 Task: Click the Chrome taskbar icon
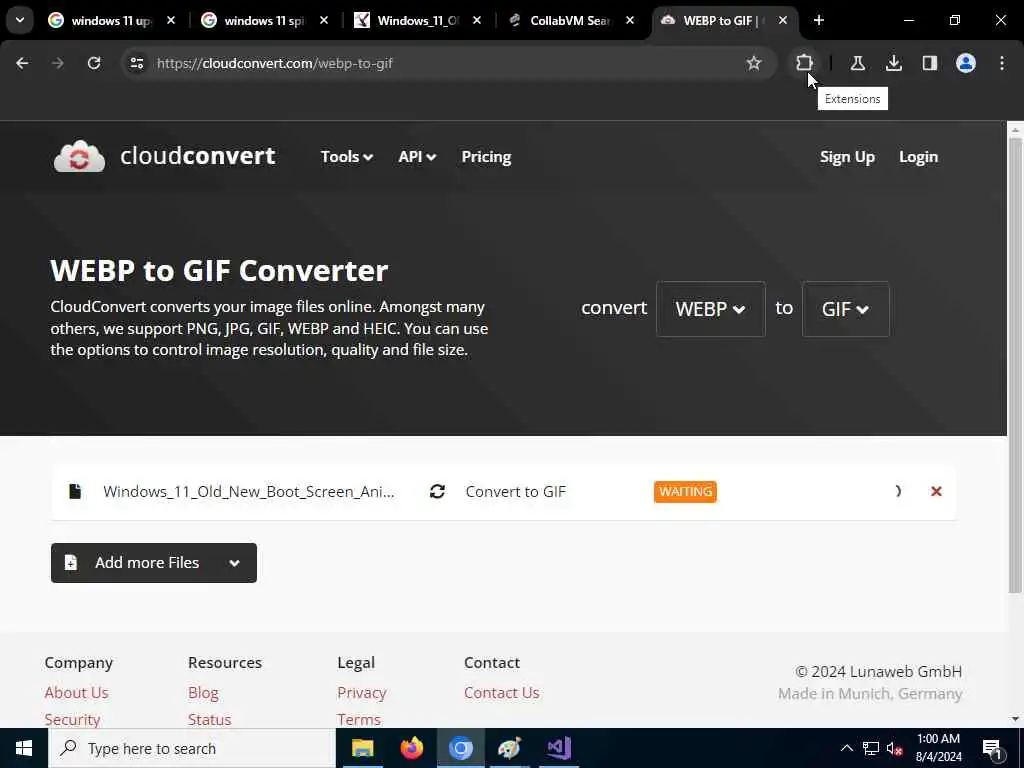[460, 748]
